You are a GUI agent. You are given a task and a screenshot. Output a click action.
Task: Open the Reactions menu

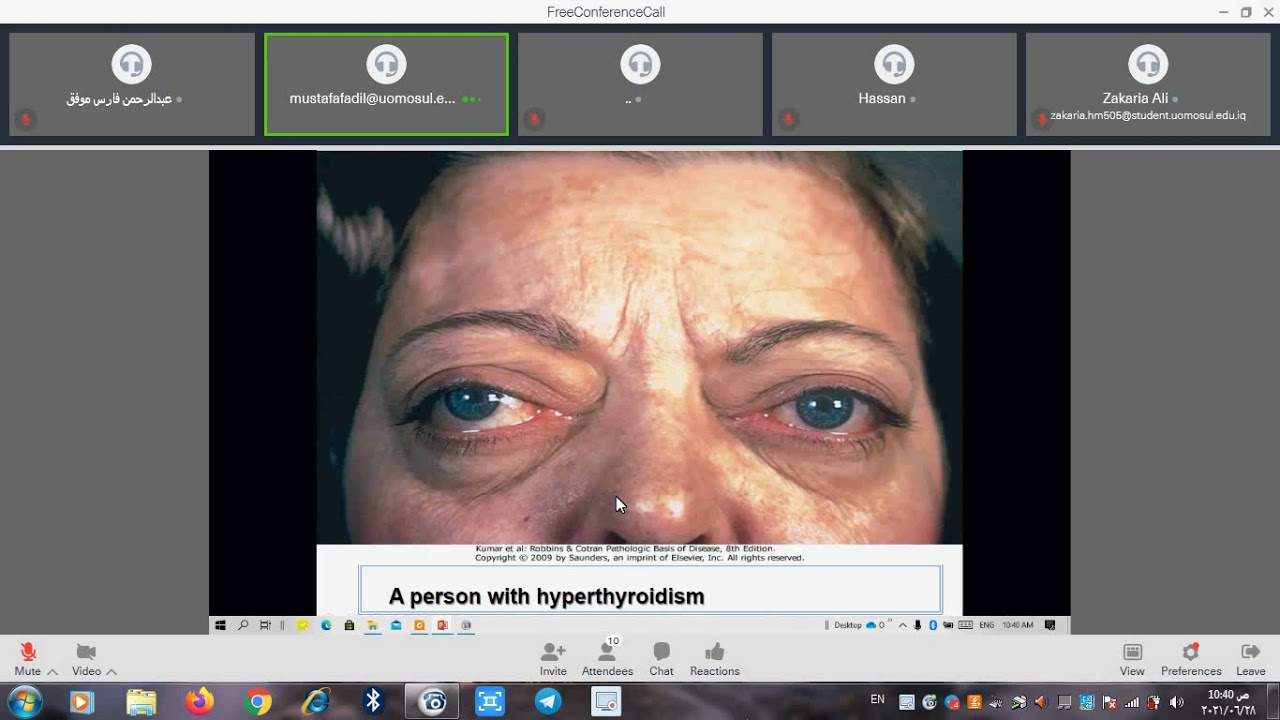coord(714,659)
